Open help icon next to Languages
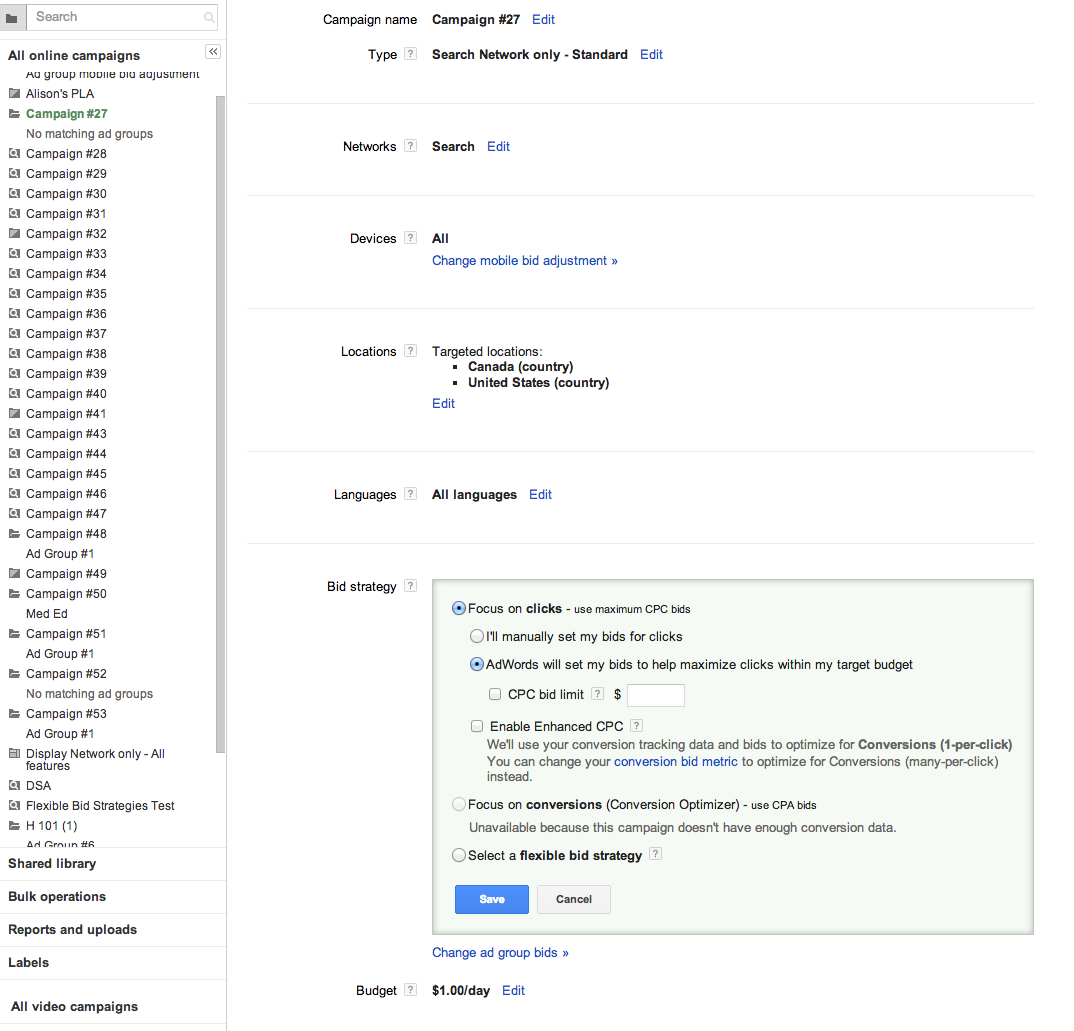 coord(410,494)
